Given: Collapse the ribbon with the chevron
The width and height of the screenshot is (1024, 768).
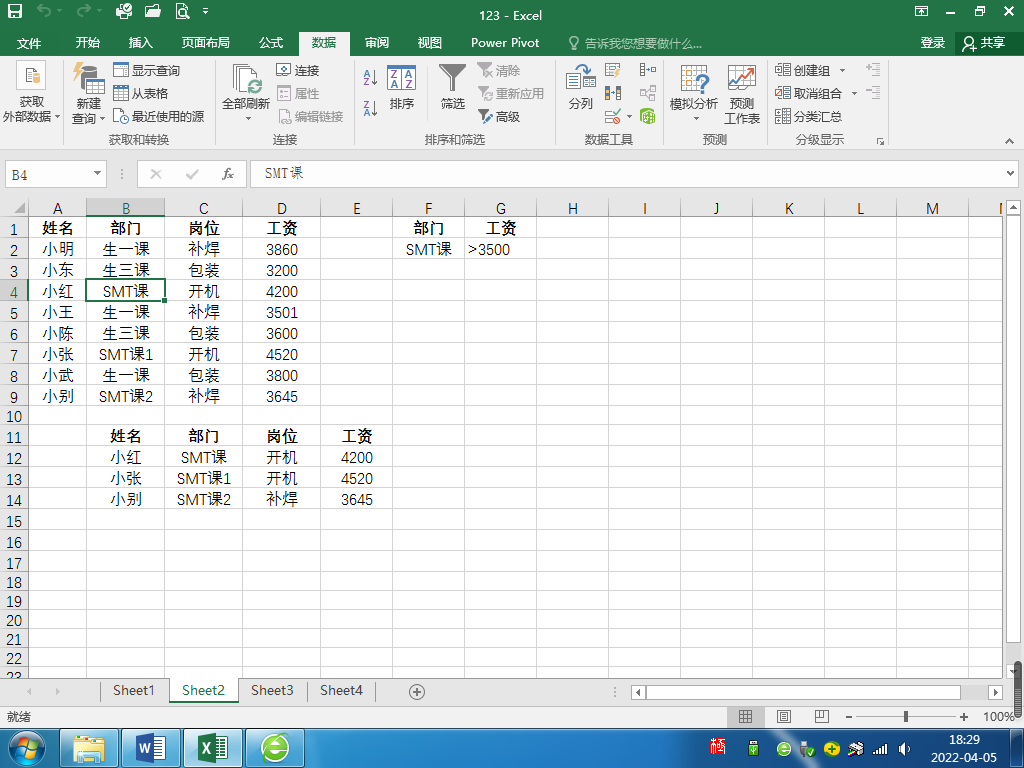Looking at the screenshot, I should coord(1009,140).
